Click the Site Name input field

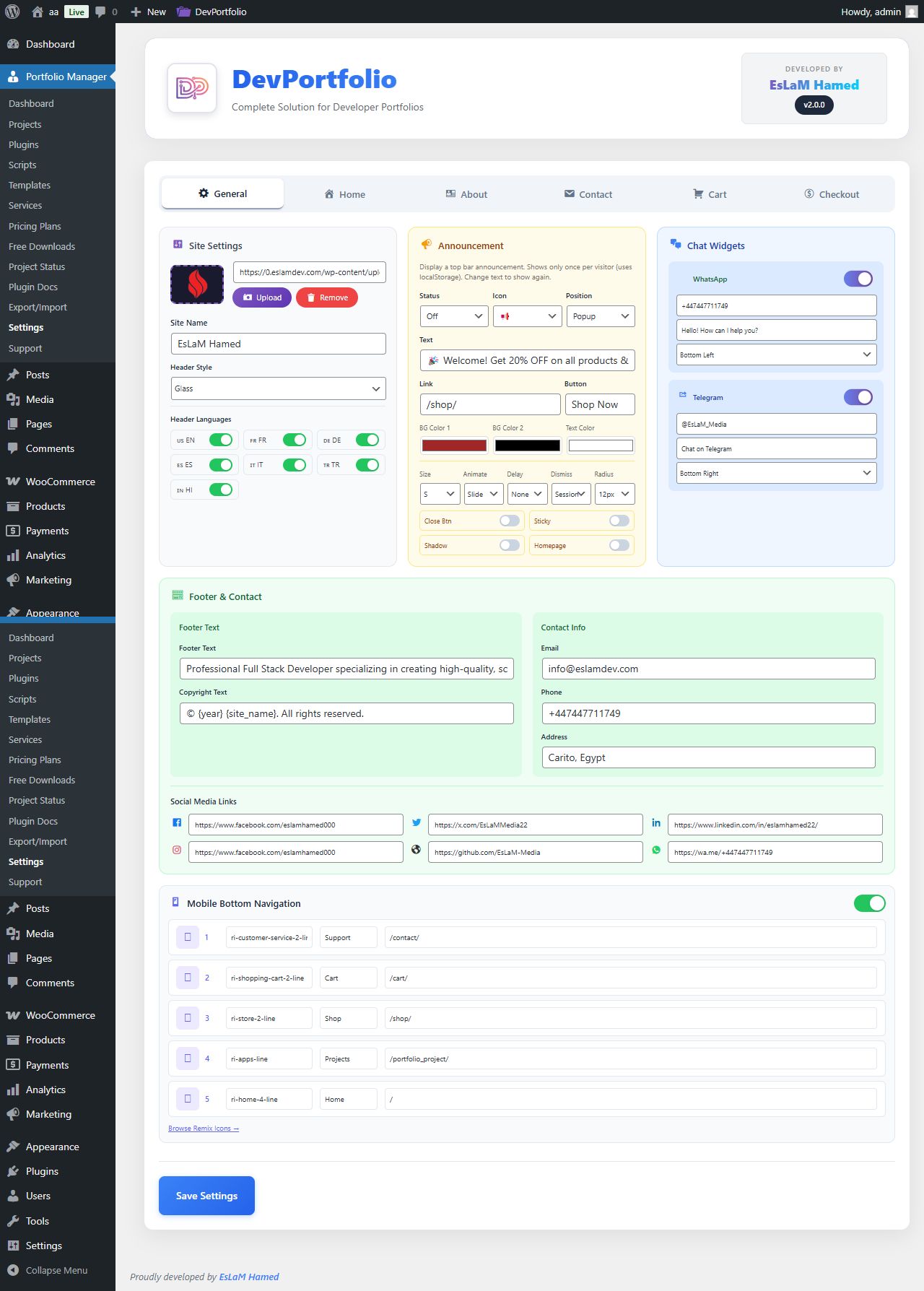pos(278,344)
